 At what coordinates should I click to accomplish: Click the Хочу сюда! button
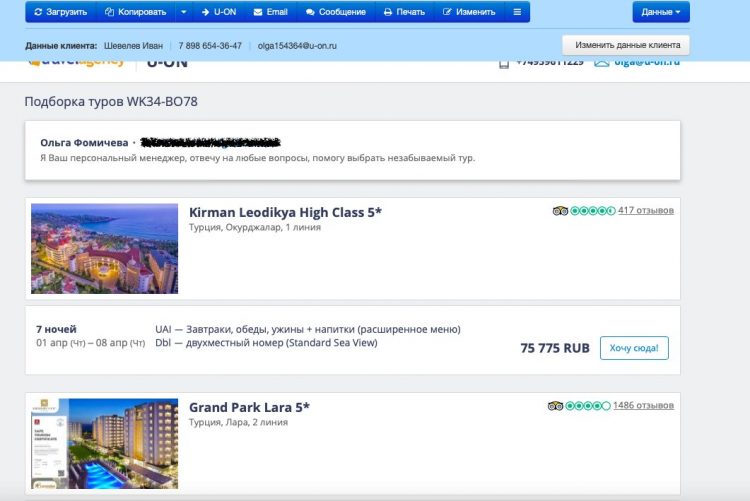(634, 348)
